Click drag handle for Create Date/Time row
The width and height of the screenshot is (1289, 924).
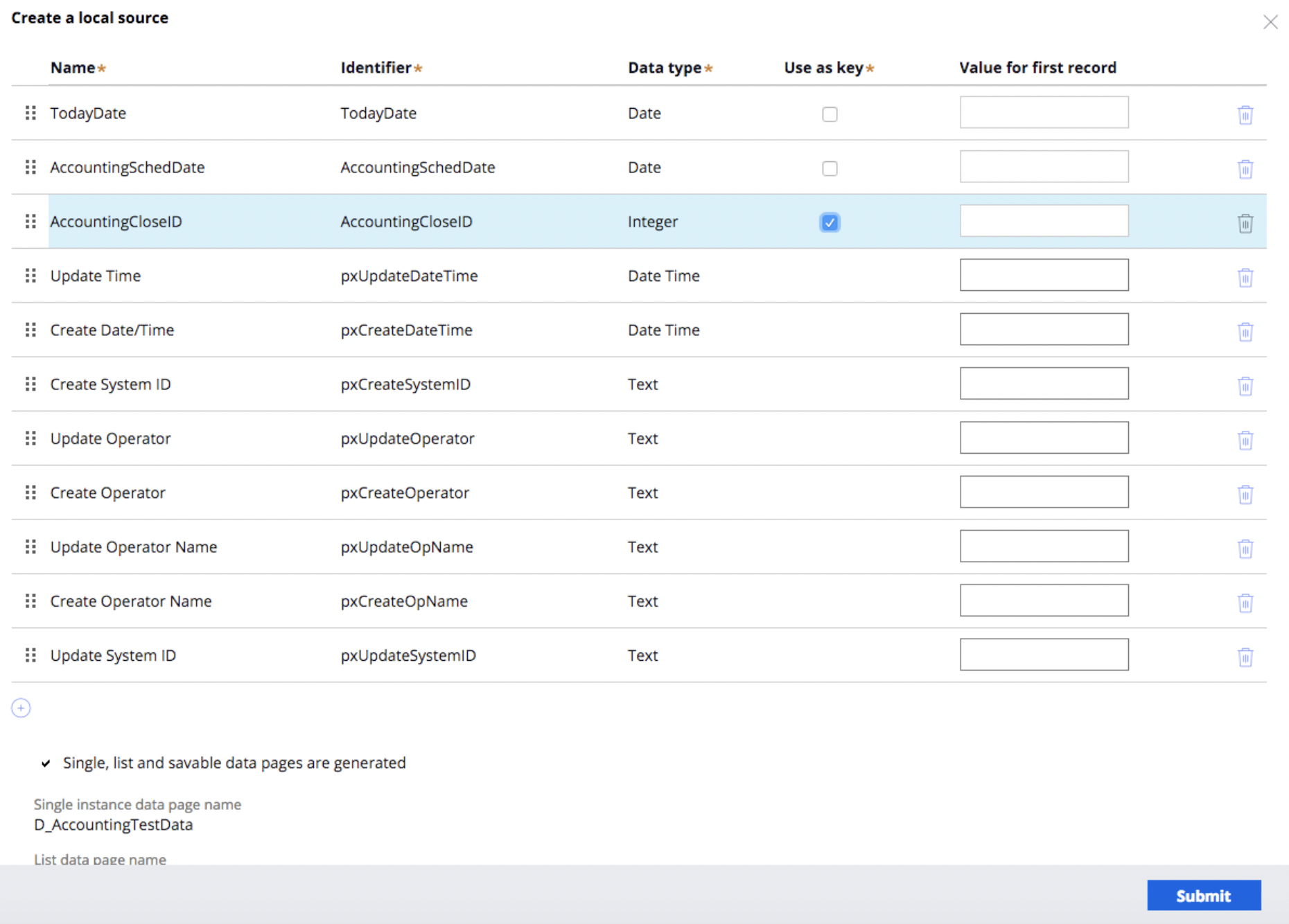click(x=30, y=330)
